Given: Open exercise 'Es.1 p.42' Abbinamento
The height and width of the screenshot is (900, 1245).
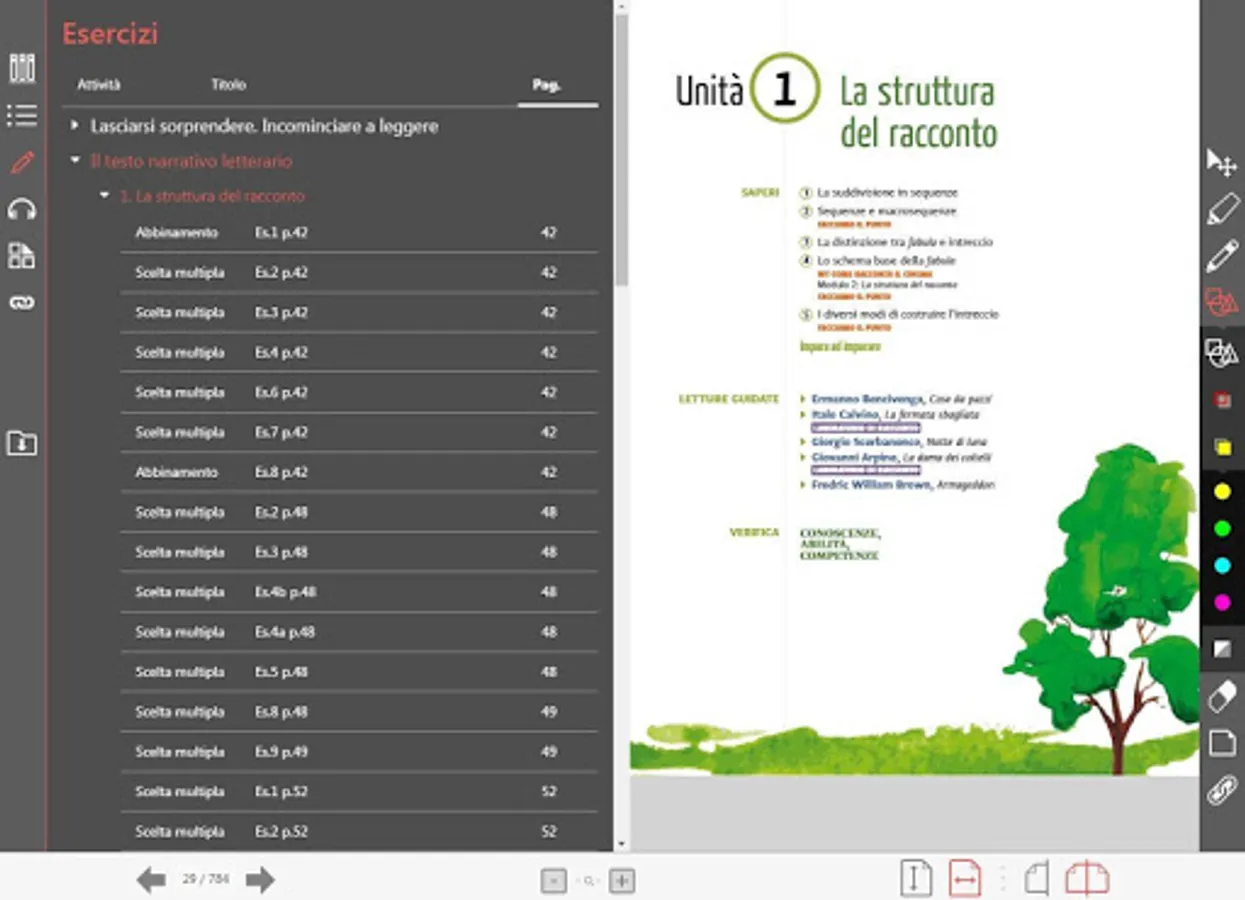Looking at the screenshot, I should (359, 232).
